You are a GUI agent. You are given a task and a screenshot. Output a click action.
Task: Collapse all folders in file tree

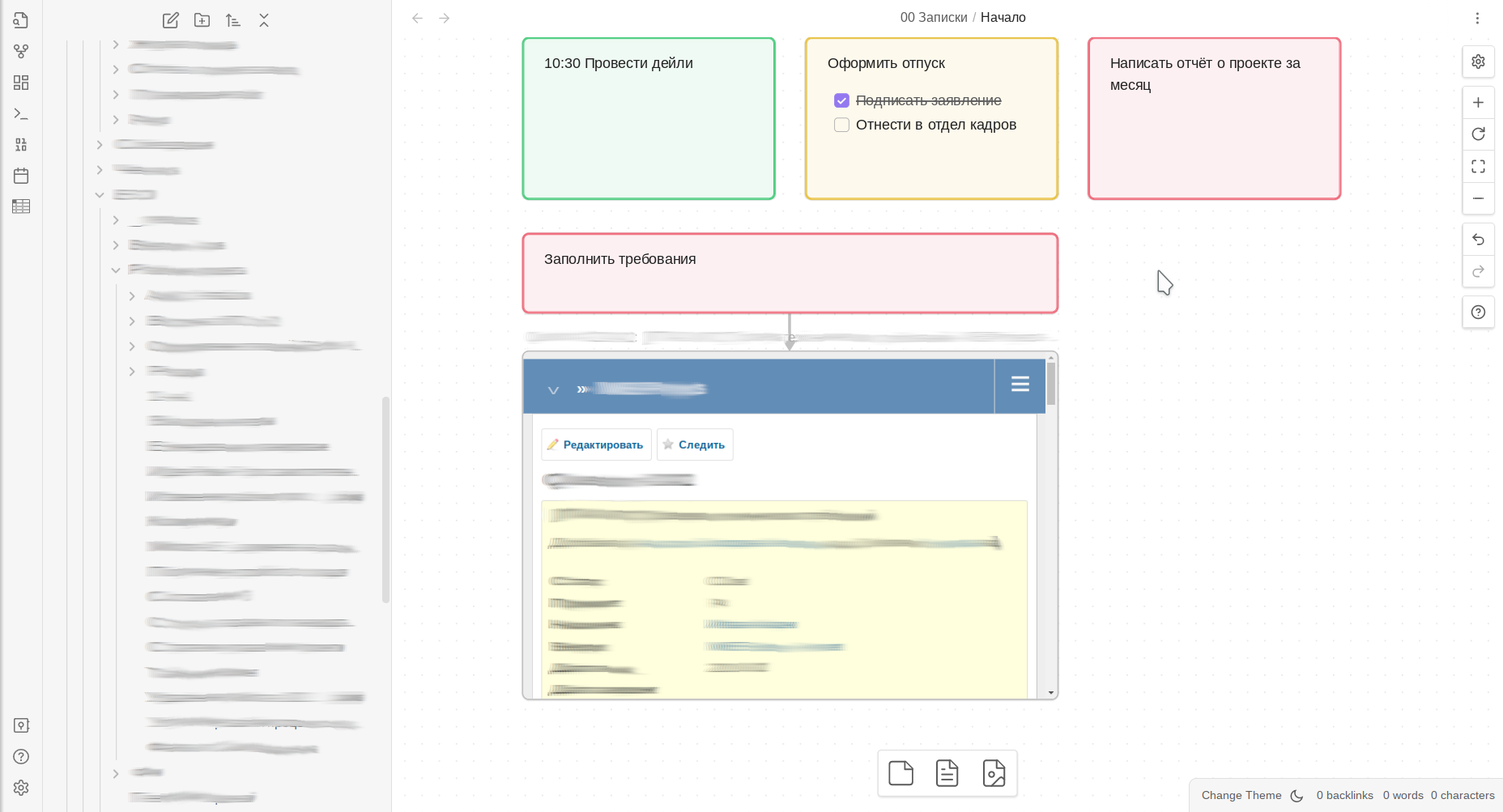264,20
